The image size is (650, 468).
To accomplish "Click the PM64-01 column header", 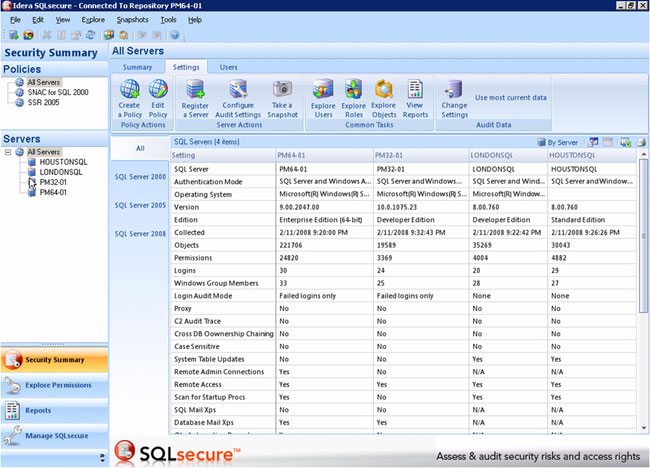I will coord(324,155).
